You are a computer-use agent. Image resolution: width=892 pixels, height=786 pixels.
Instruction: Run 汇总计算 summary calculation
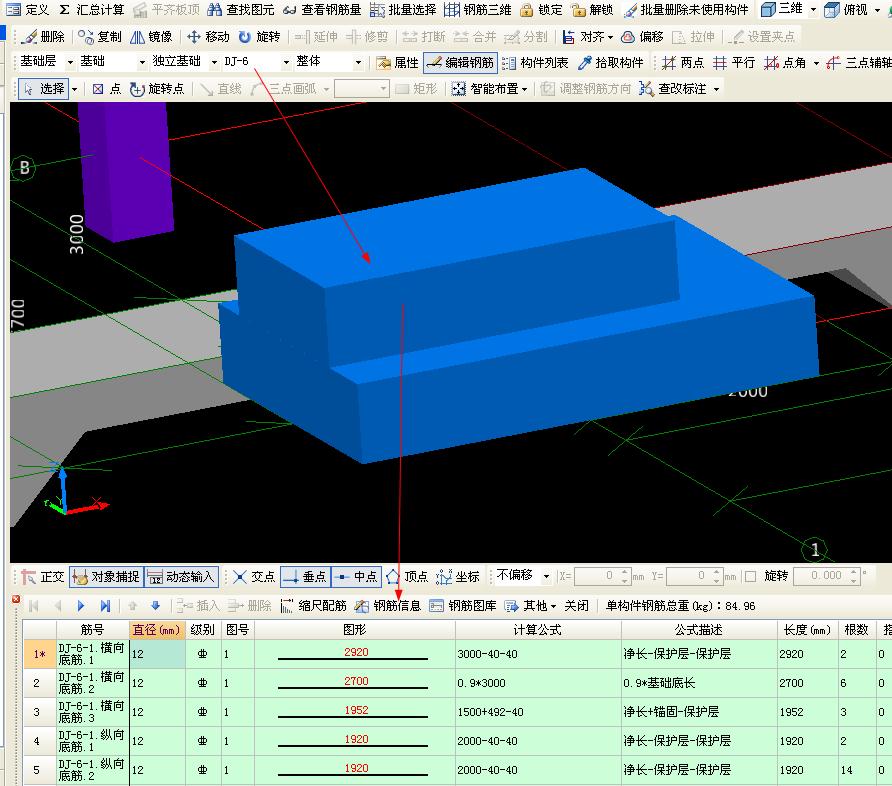[x=92, y=10]
